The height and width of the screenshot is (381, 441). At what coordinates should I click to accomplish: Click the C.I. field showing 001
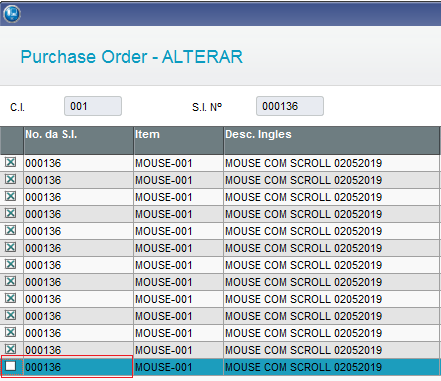[93, 106]
